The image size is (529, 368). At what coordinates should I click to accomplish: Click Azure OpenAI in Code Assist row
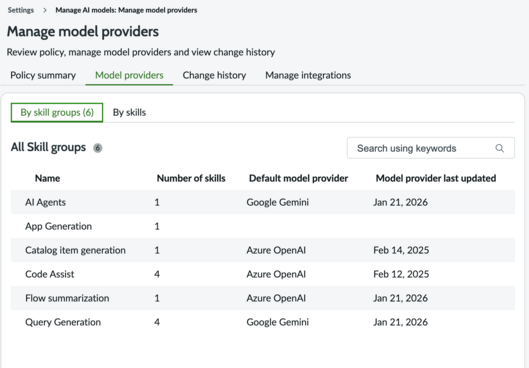click(x=276, y=274)
